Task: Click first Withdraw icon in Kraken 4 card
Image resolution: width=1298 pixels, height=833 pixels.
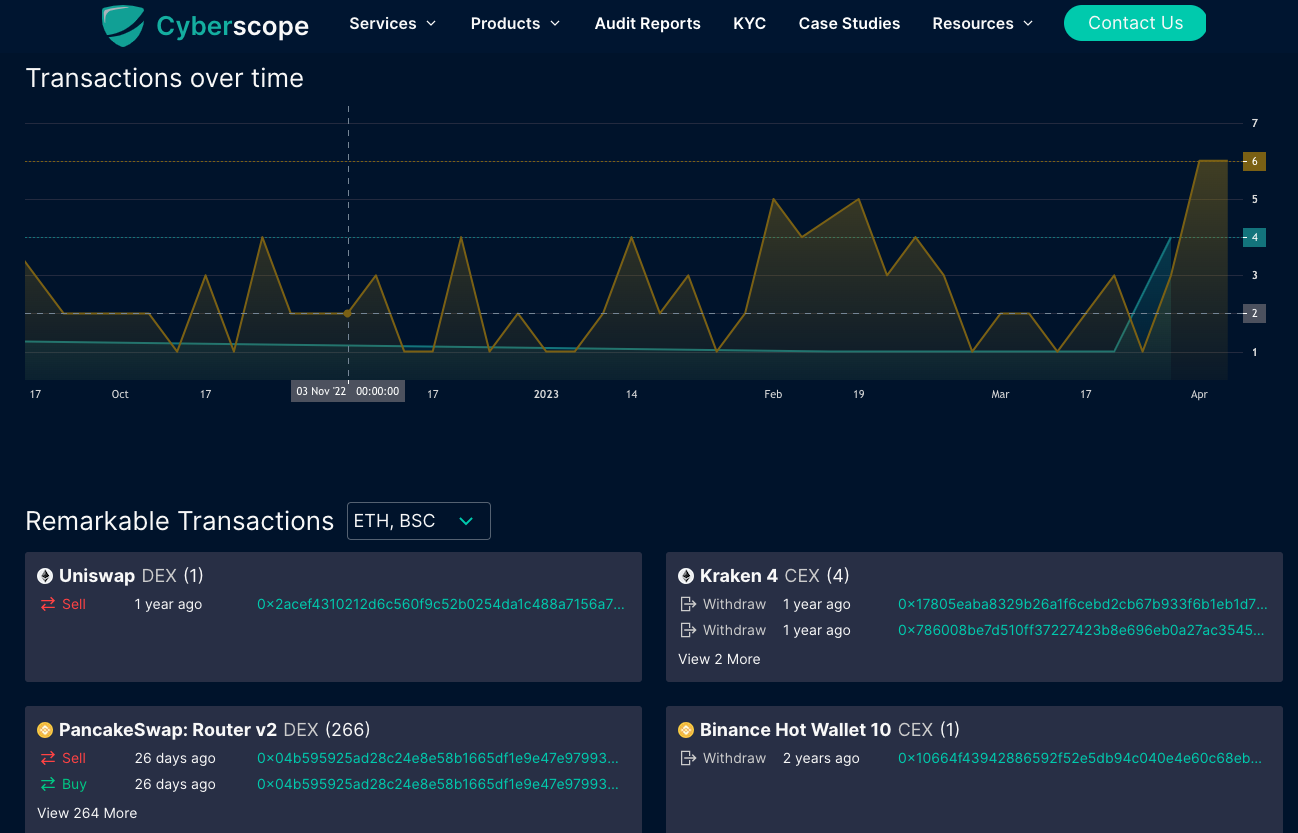Action: coord(687,604)
